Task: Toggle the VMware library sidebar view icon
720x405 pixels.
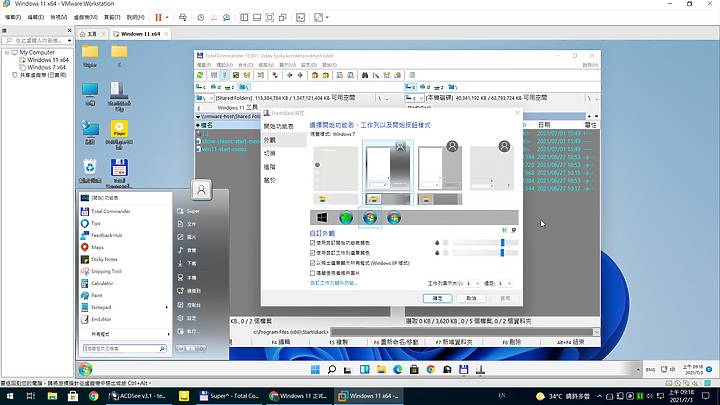Action: pos(244,17)
